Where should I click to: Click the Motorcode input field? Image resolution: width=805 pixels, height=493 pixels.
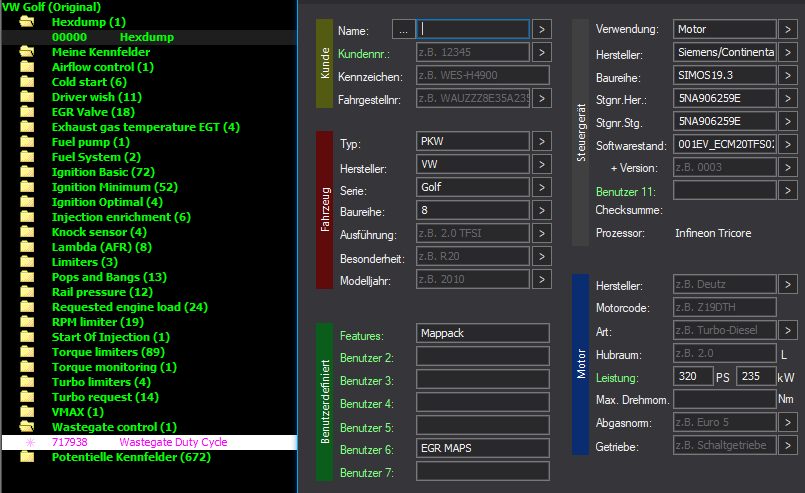click(x=724, y=307)
